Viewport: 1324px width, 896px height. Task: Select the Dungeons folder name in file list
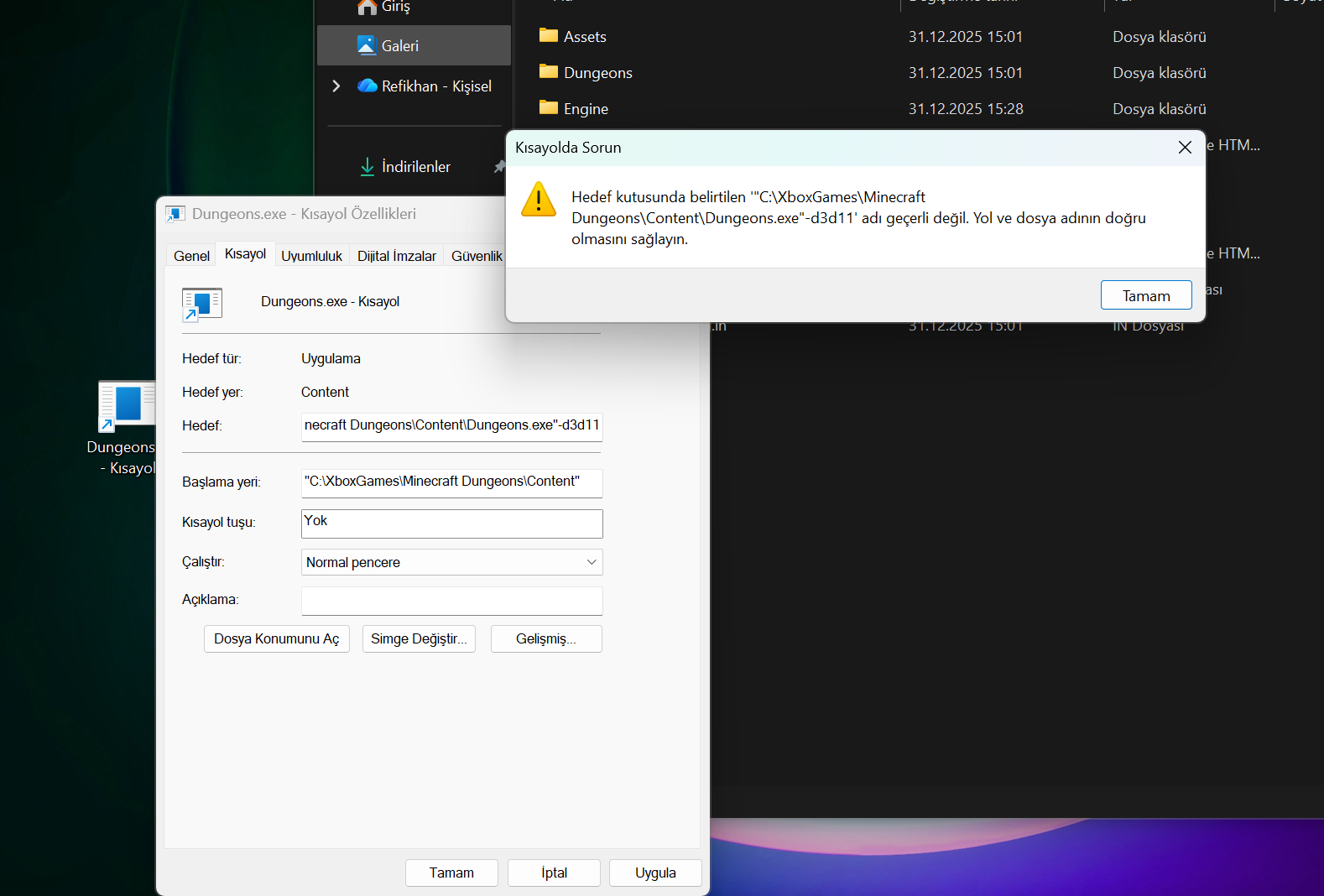coord(598,73)
